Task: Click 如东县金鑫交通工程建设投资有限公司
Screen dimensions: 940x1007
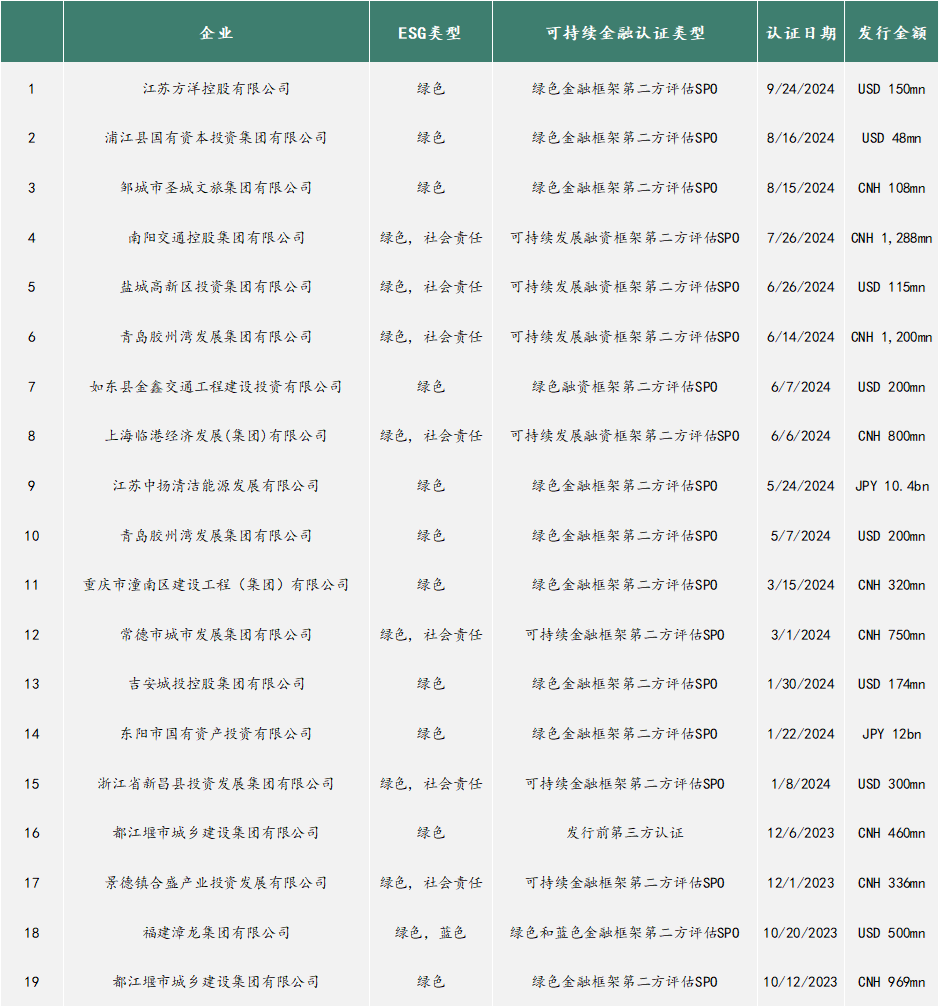Action: [216, 387]
